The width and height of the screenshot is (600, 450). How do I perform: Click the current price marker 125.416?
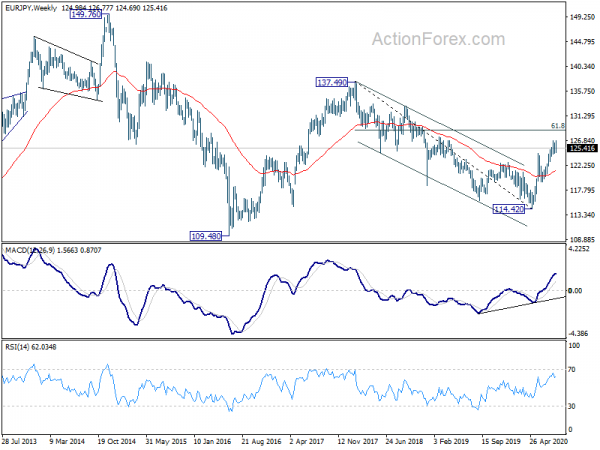pyautogui.click(x=582, y=148)
